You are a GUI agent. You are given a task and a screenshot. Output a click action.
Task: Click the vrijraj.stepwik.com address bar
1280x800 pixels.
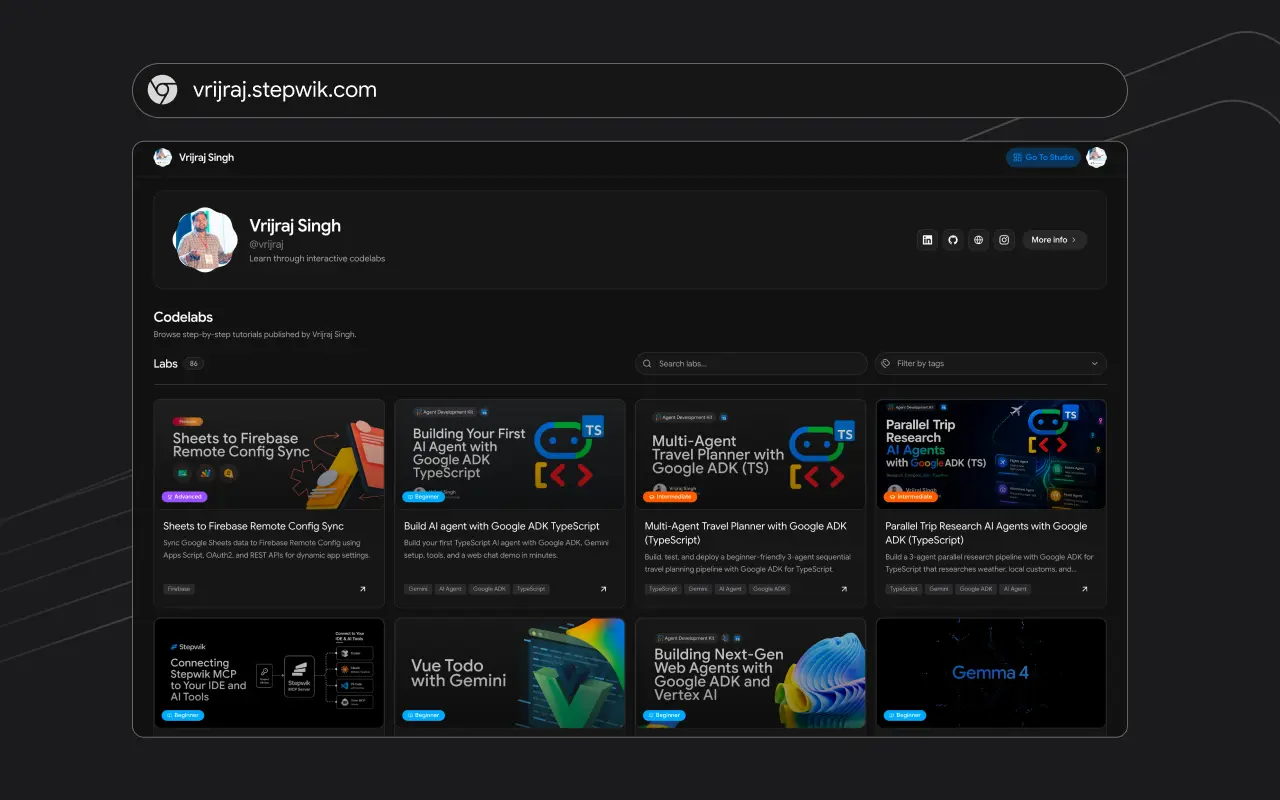[x=630, y=90]
